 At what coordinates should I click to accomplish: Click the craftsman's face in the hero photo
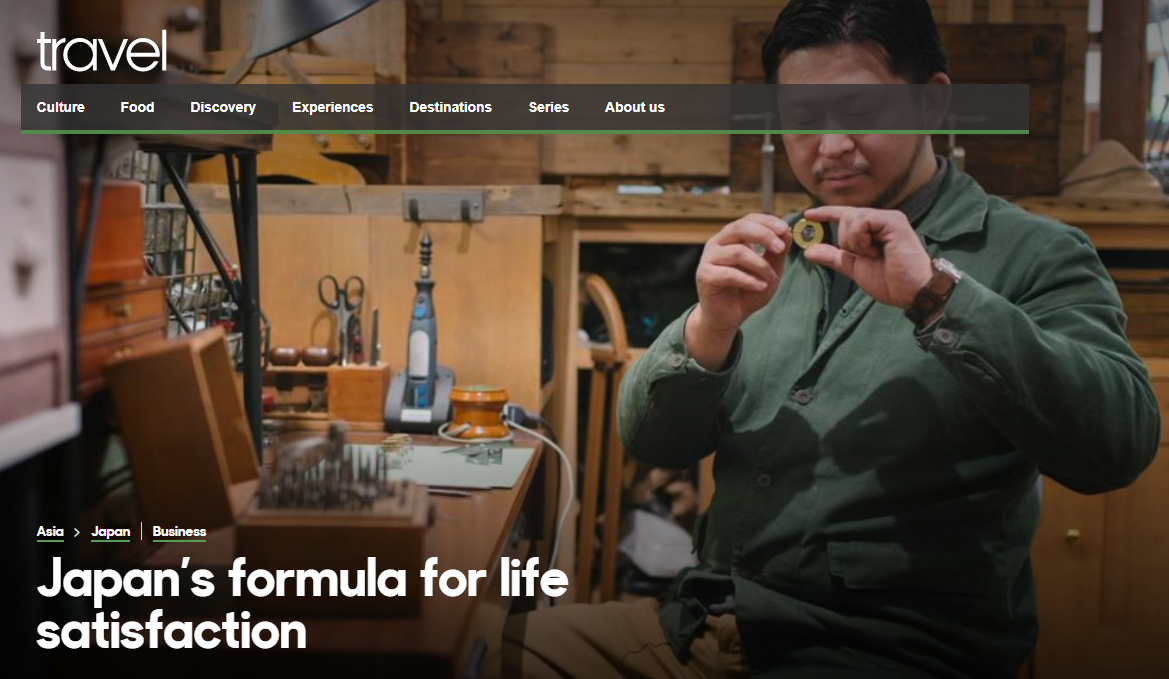[x=850, y=127]
